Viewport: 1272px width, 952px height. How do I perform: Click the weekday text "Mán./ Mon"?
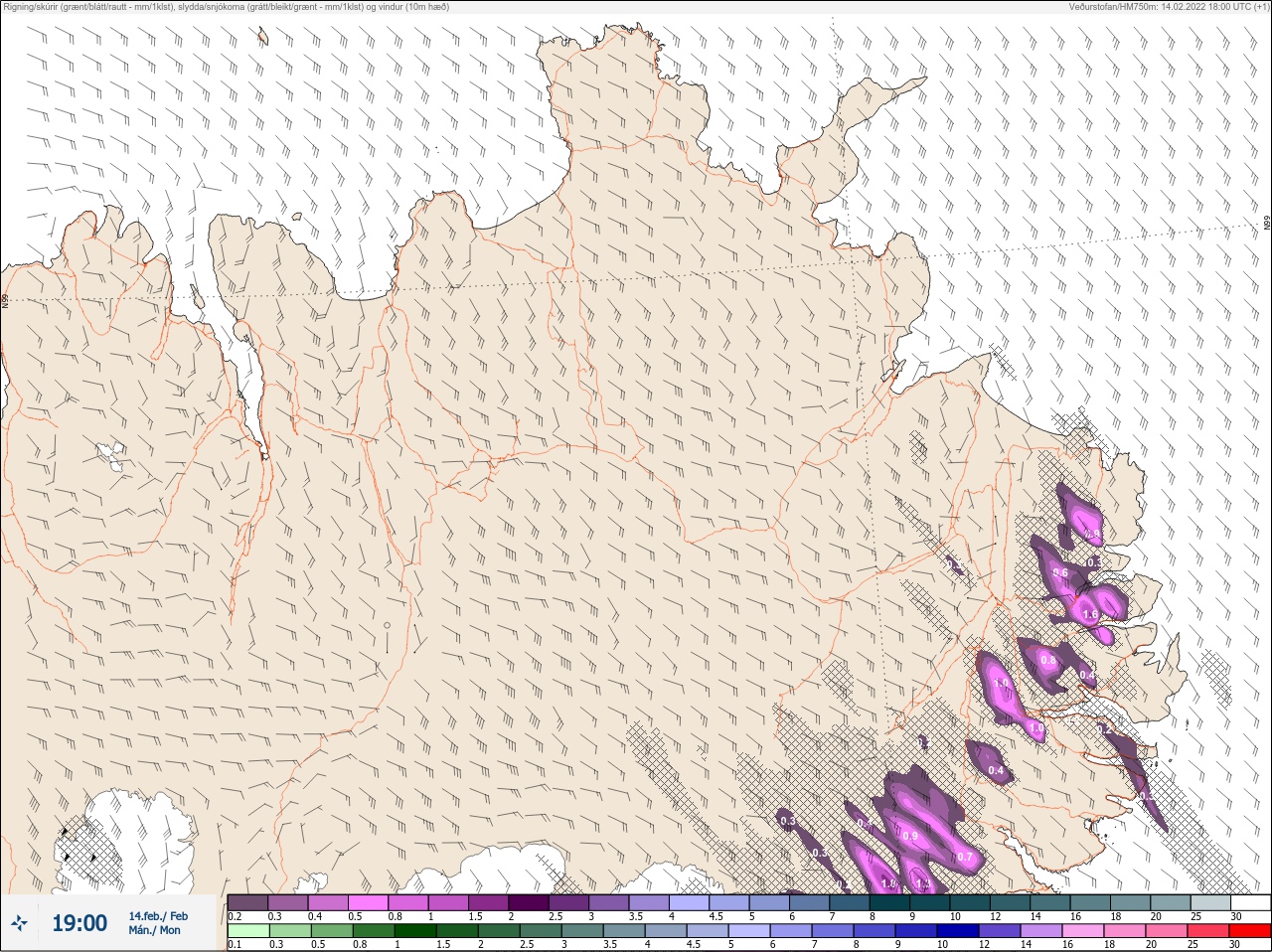(x=155, y=931)
